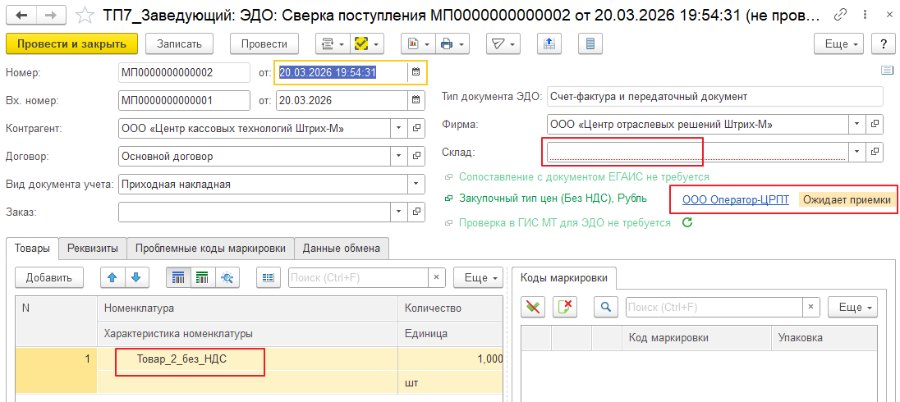Click the list settings icon in goods toolbar
This screenshot has width=900, height=402.
[267, 277]
